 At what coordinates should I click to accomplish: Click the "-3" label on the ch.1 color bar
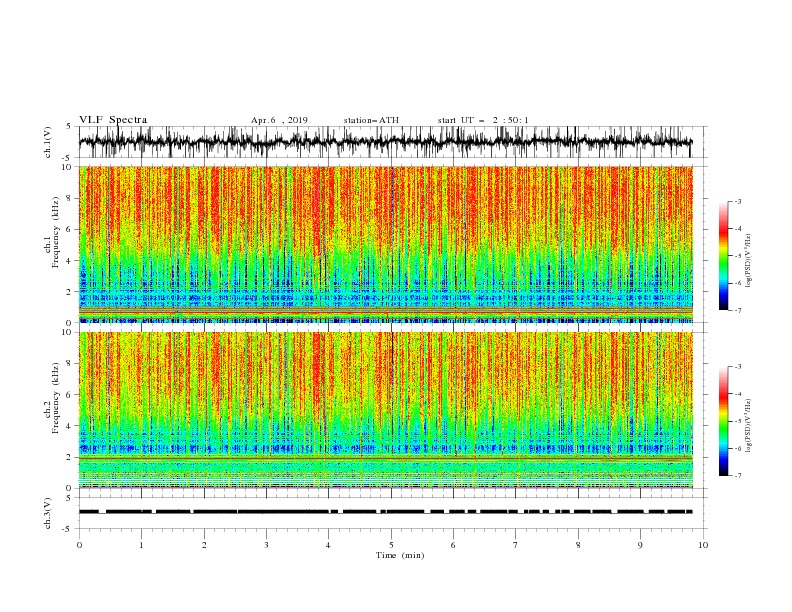738,201
